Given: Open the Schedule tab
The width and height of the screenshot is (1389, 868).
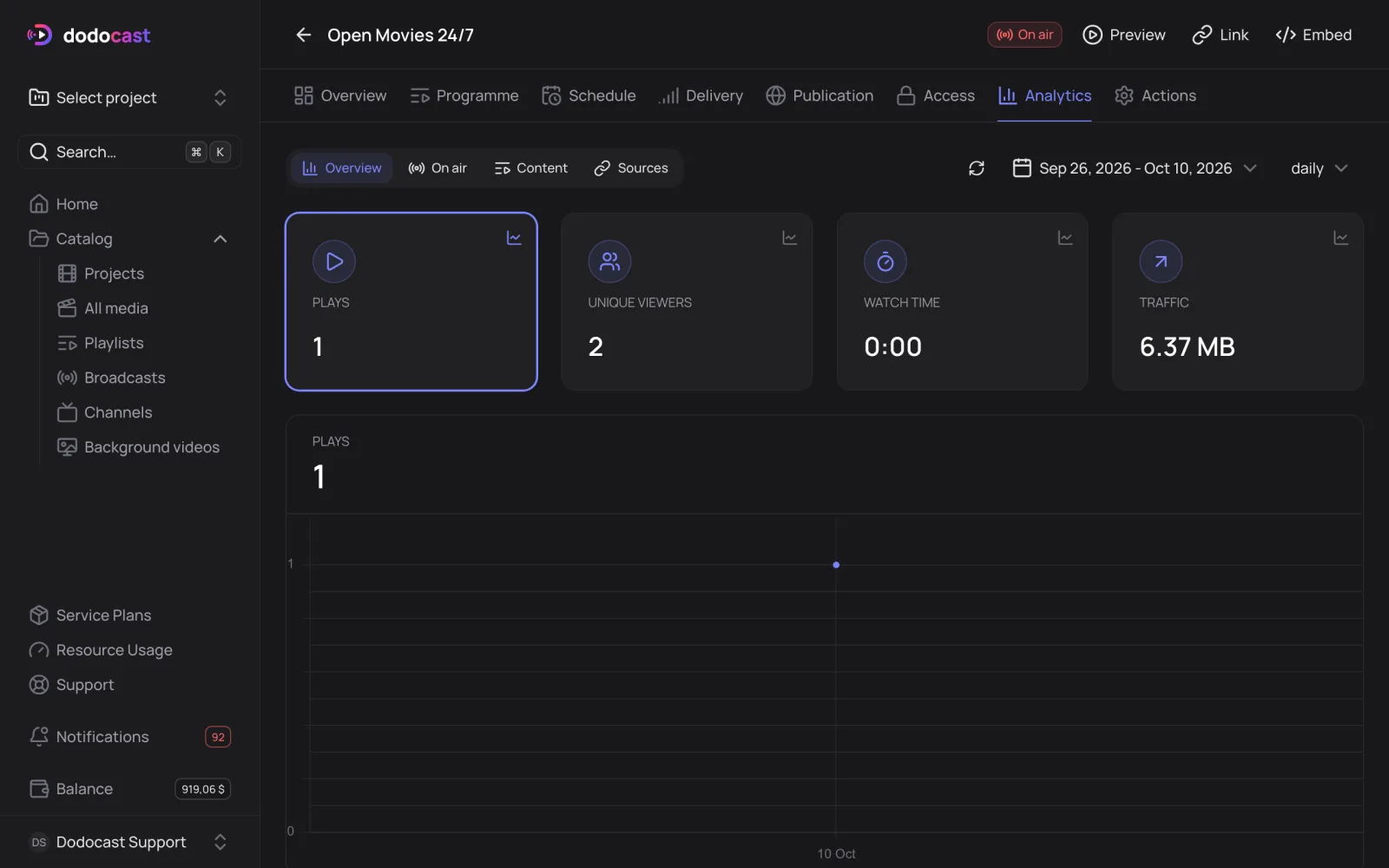Looking at the screenshot, I should 589,95.
